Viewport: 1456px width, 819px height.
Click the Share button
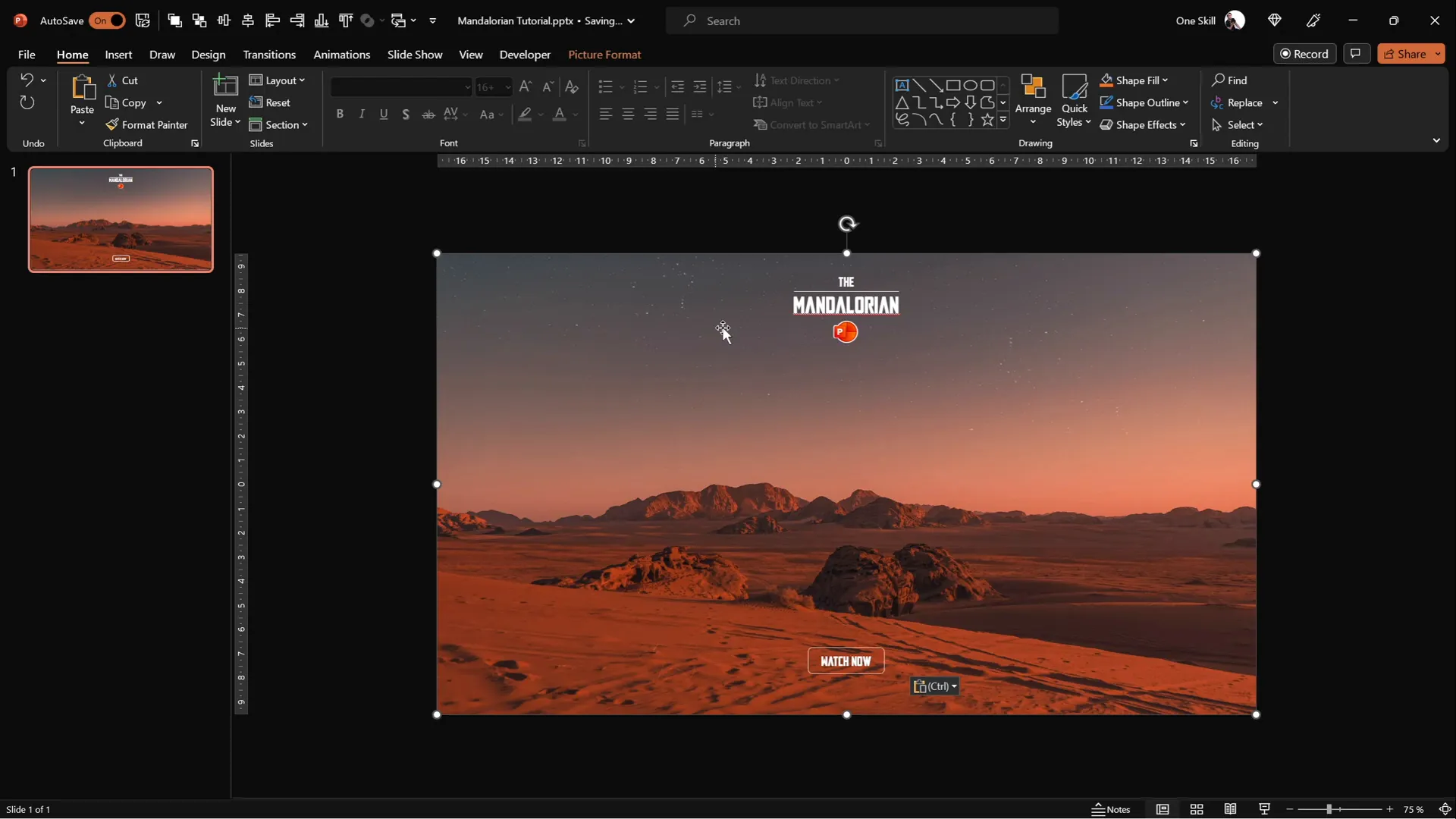pos(1404,54)
